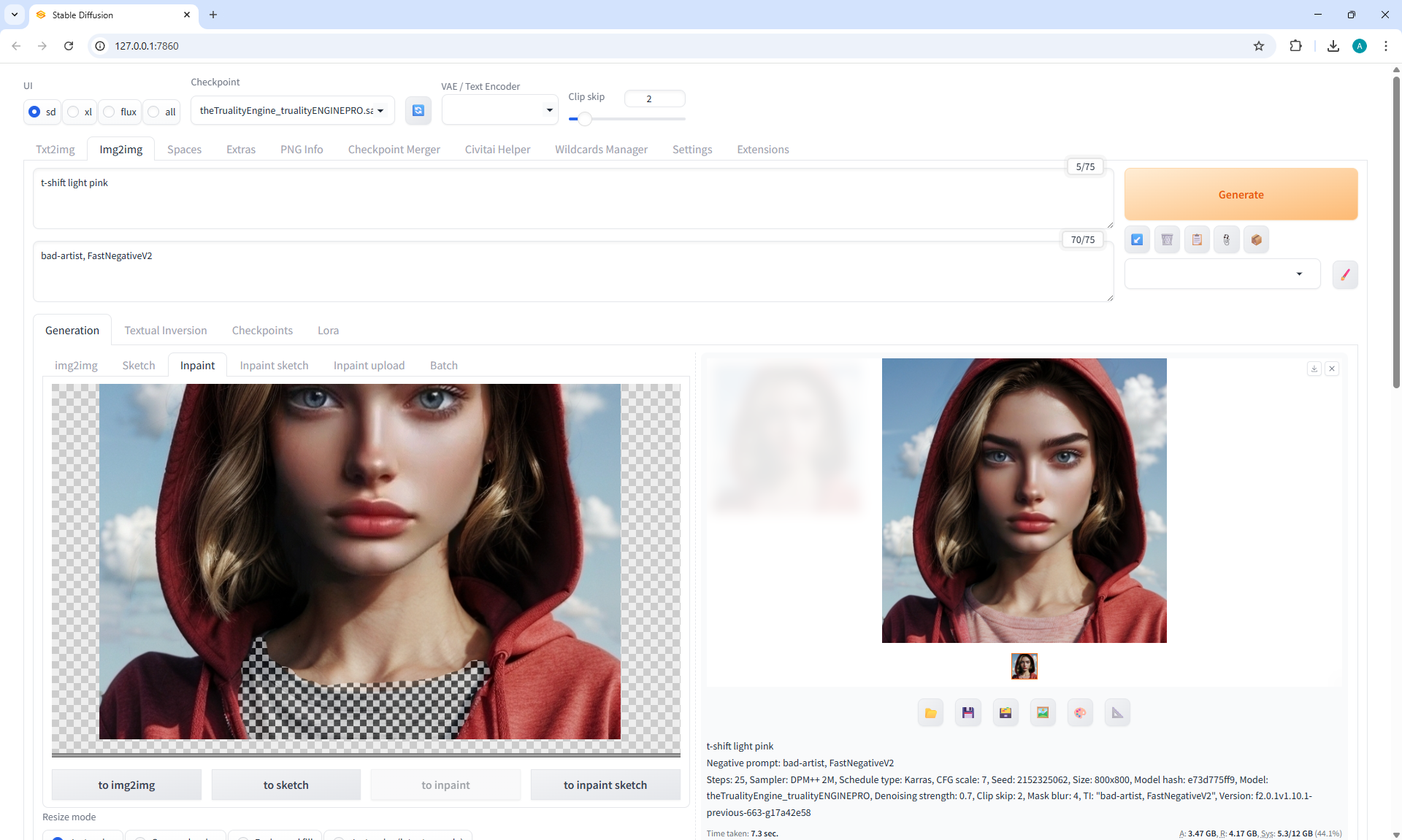Screen dimensions: 1402x840
Task: Select the flux UI radio option
Action: tap(110, 112)
